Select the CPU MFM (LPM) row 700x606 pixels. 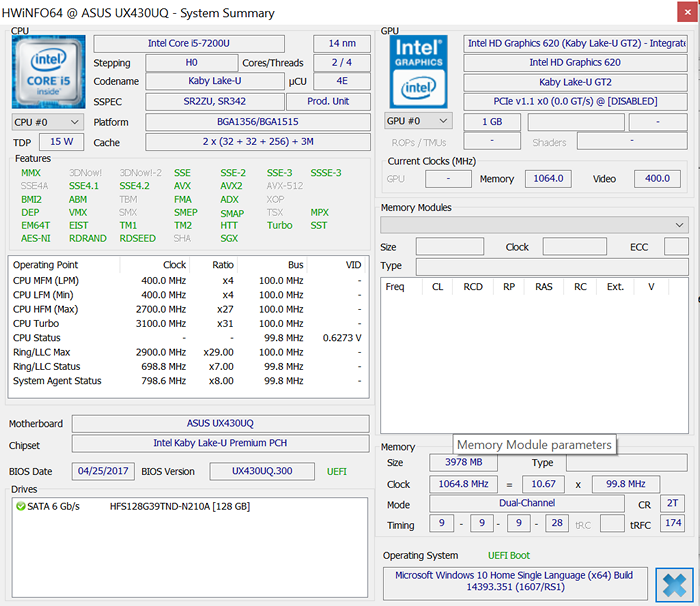tap(188, 280)
